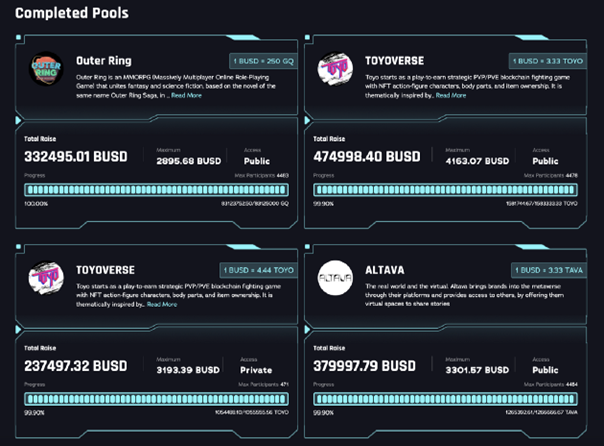Click square corner marker on Outer Ring card

coord(18,37)
